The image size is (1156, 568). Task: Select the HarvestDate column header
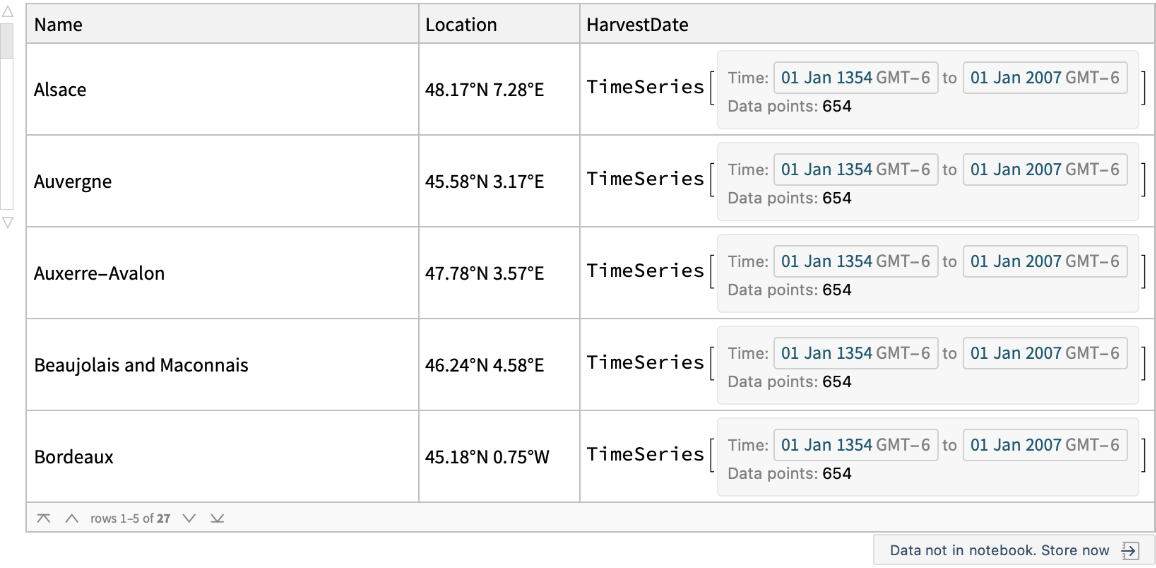point(638,25)
